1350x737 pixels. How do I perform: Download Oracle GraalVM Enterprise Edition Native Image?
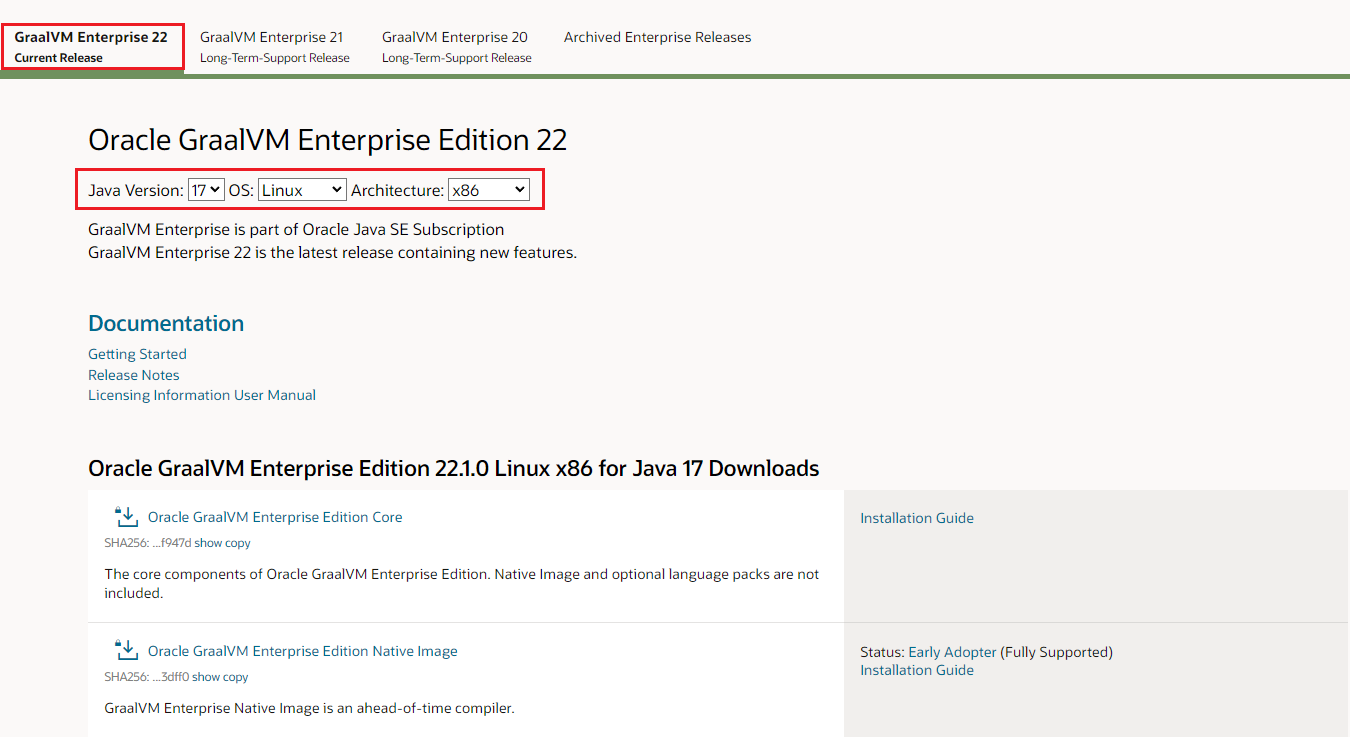point(303,651)
